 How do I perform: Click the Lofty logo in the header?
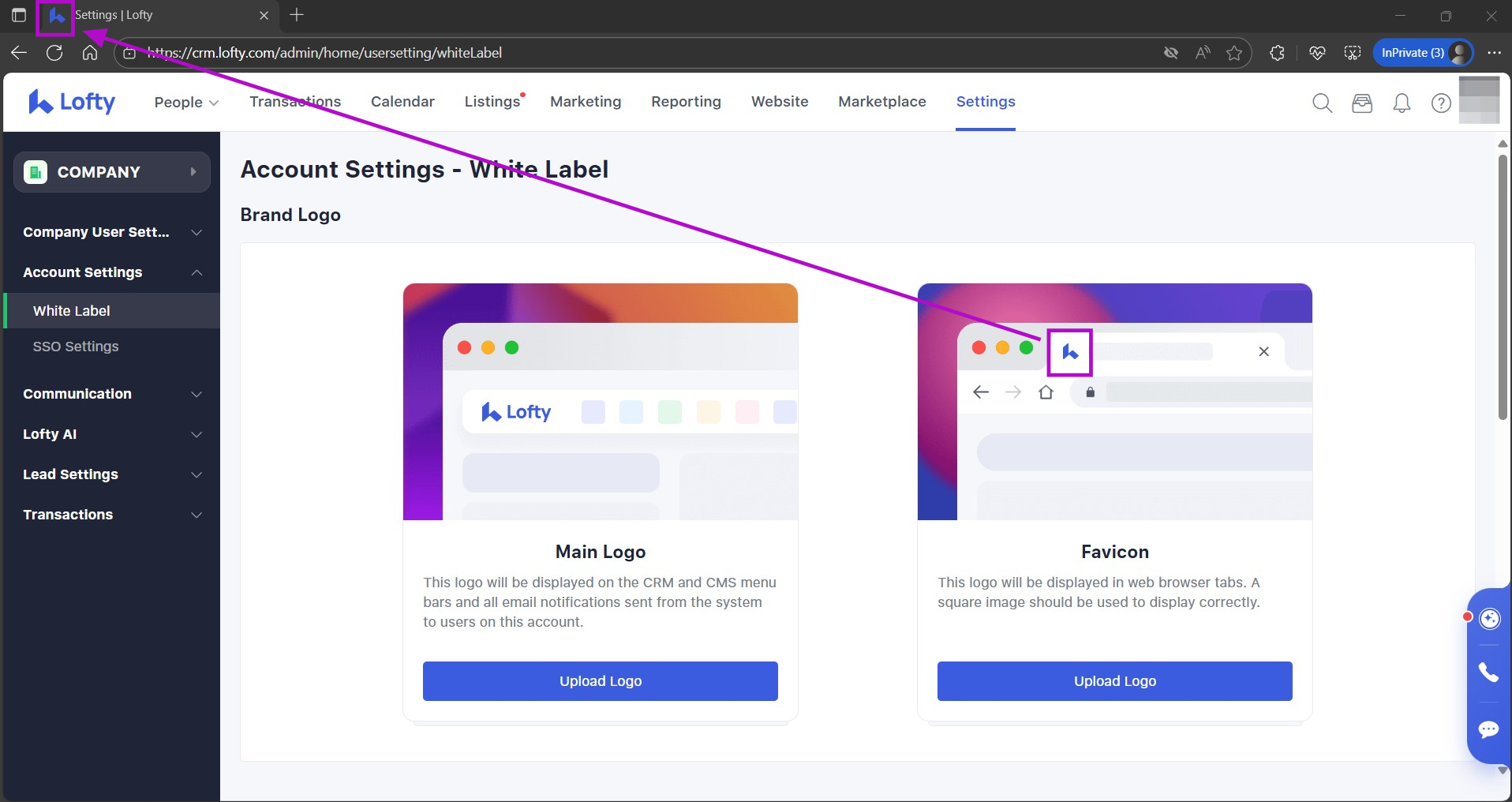(72, 102)
